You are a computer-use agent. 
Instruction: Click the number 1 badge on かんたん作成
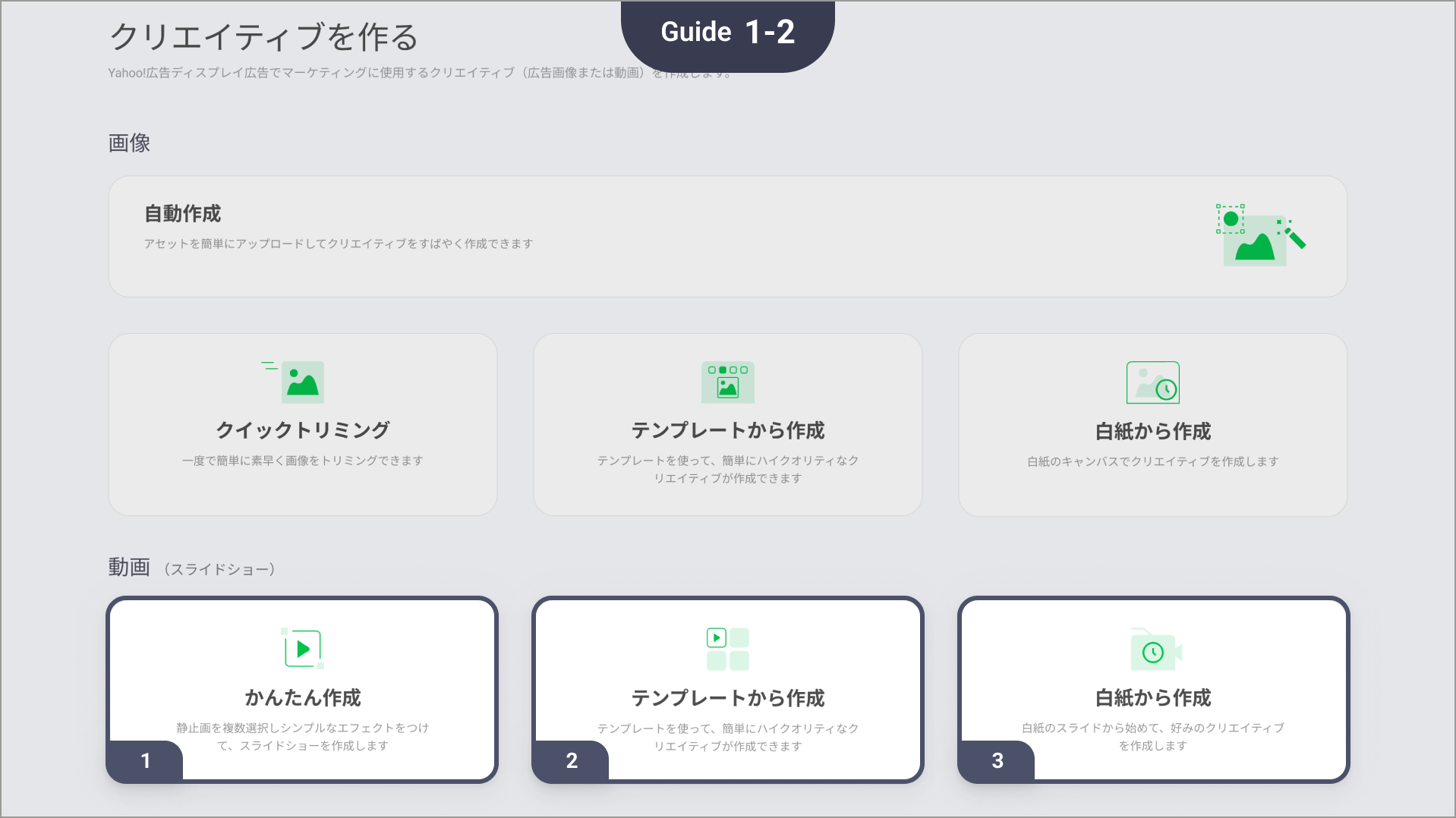(146, 760)
